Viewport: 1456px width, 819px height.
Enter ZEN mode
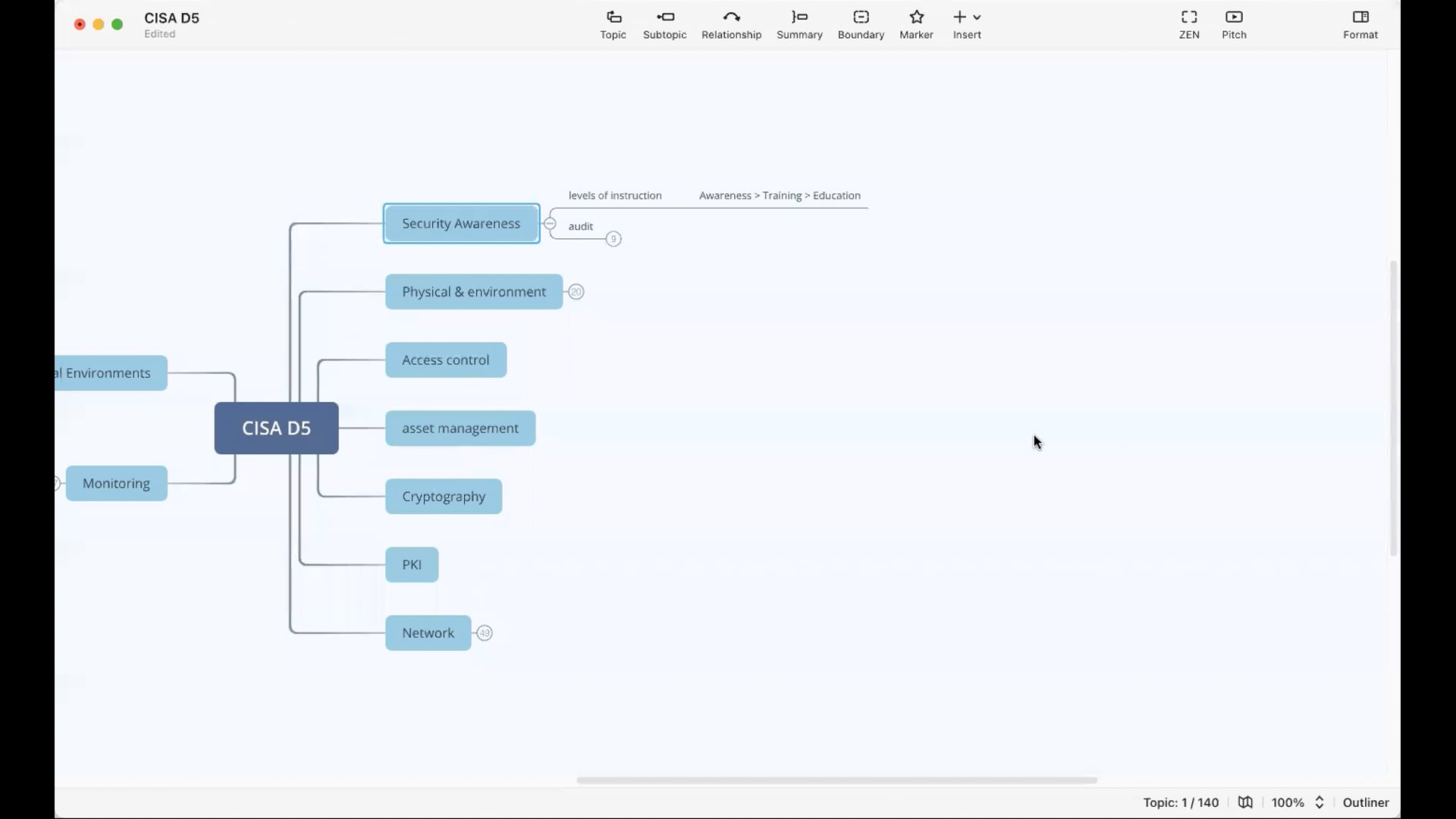[x=1188, y=24]
